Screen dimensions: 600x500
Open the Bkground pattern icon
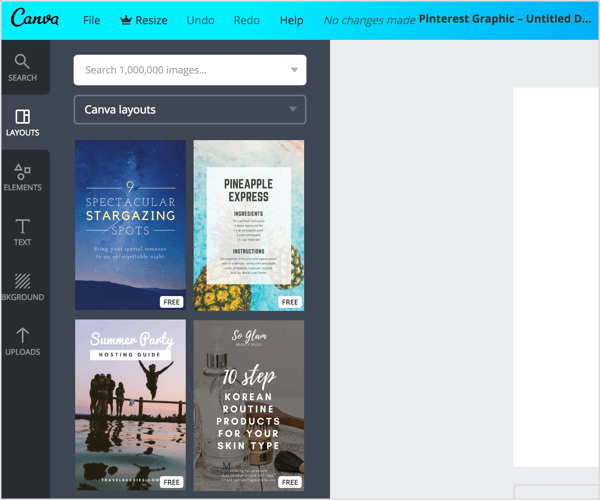tap(22, 281)
